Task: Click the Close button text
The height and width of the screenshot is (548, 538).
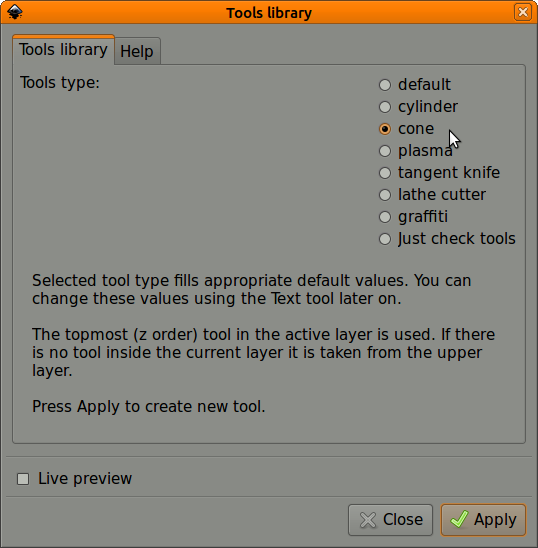Action: [x=403, y=519]
